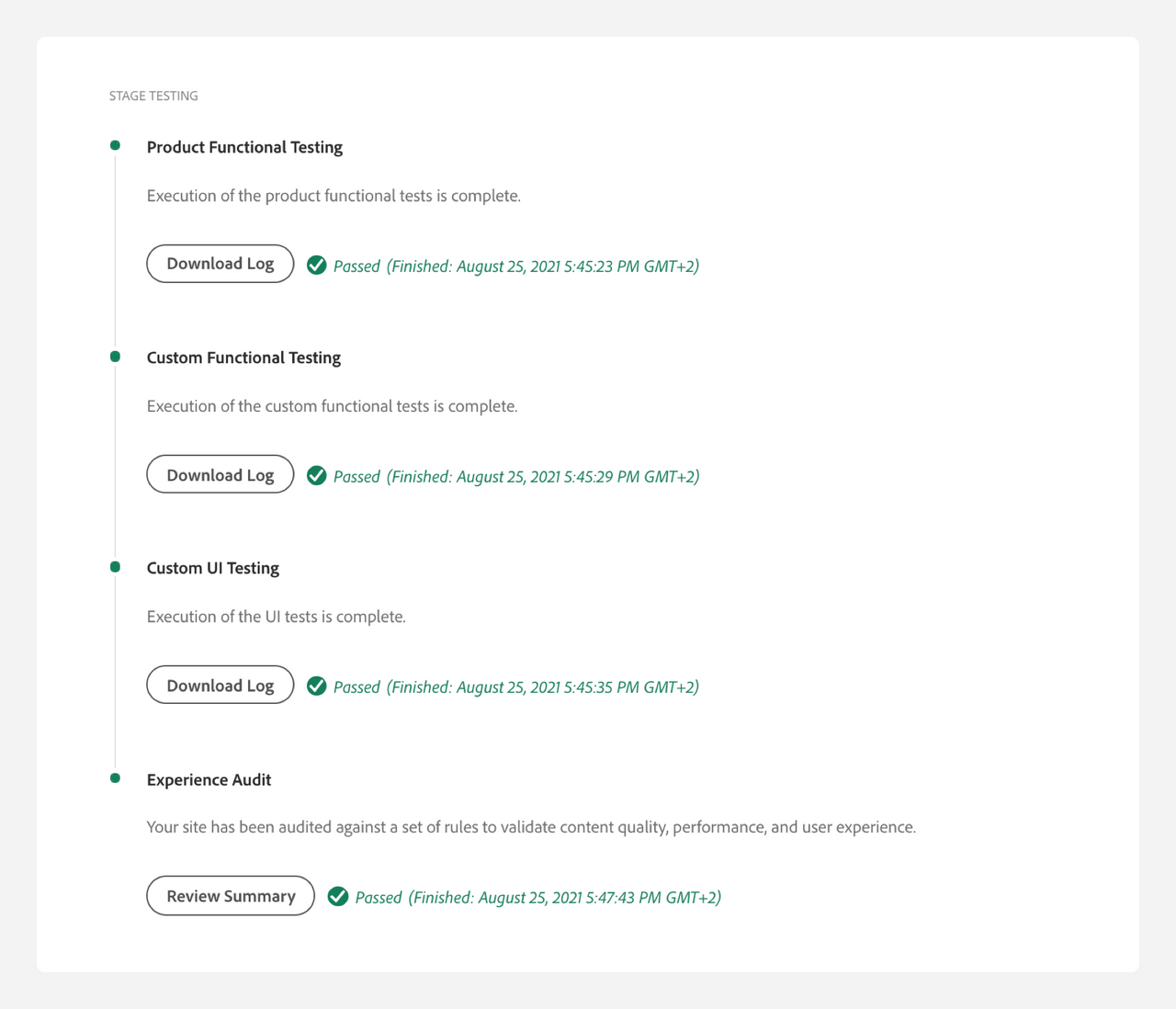The width and height of the screenshot is (1176, 1009).
Task: Download log for Custom Functional Testing
Action: click(x=220, y=474)
